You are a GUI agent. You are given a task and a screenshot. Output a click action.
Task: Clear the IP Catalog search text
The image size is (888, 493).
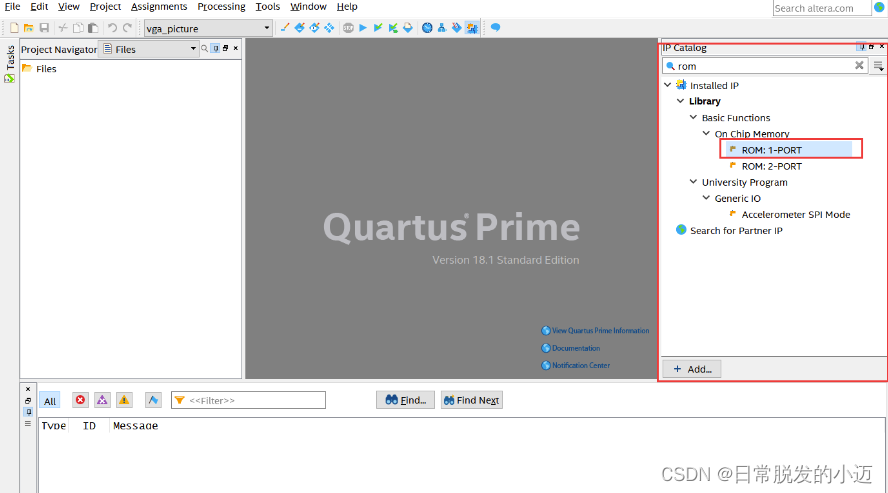coord(859,65)
